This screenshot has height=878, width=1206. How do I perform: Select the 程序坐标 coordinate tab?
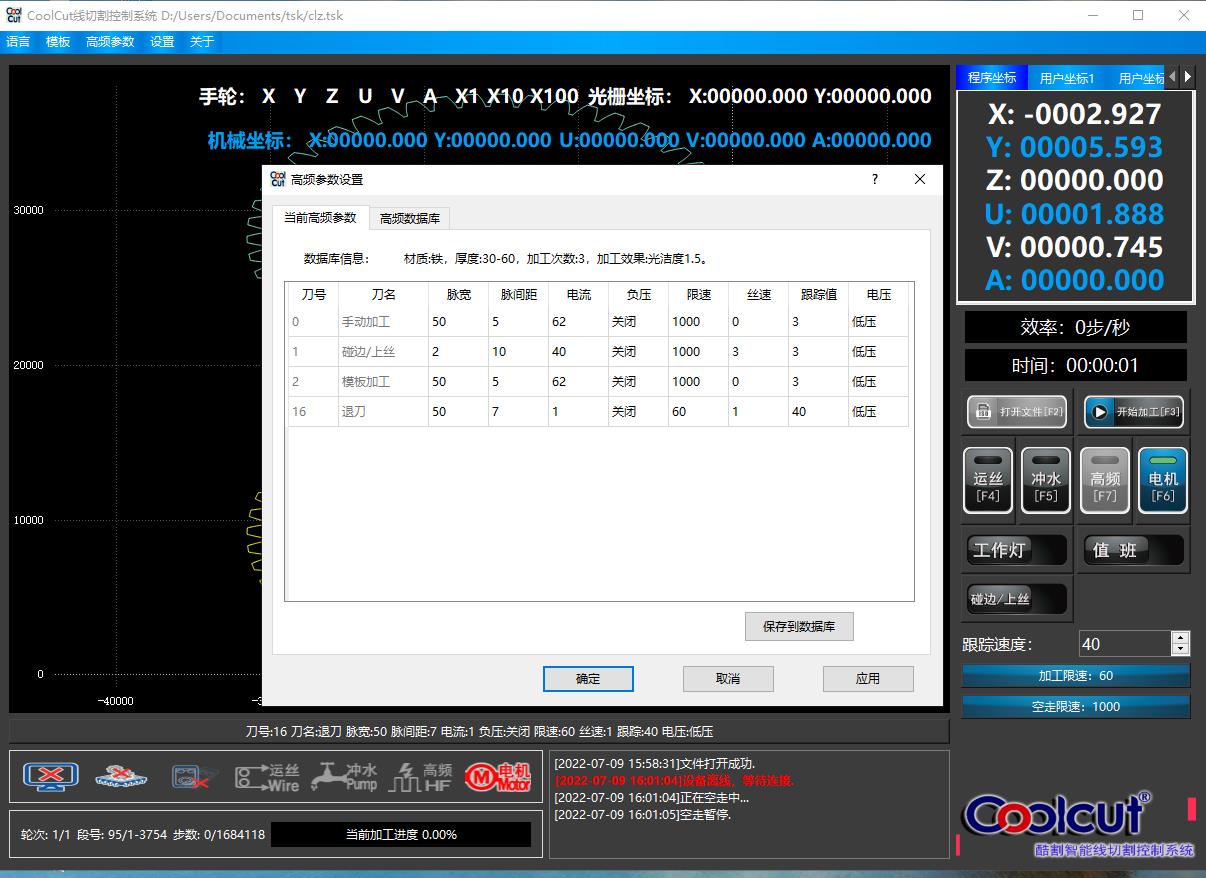[992, 77]
